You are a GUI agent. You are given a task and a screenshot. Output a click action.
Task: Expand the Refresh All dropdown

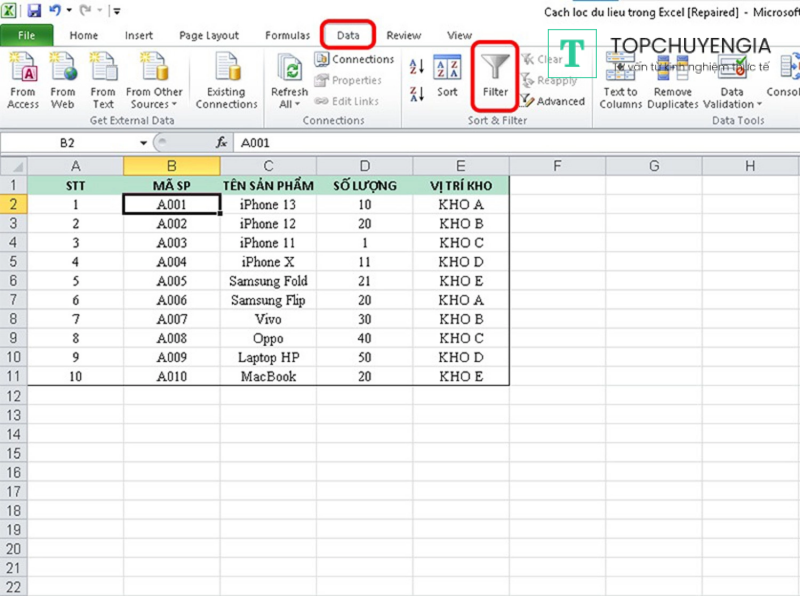click(289, 104)
